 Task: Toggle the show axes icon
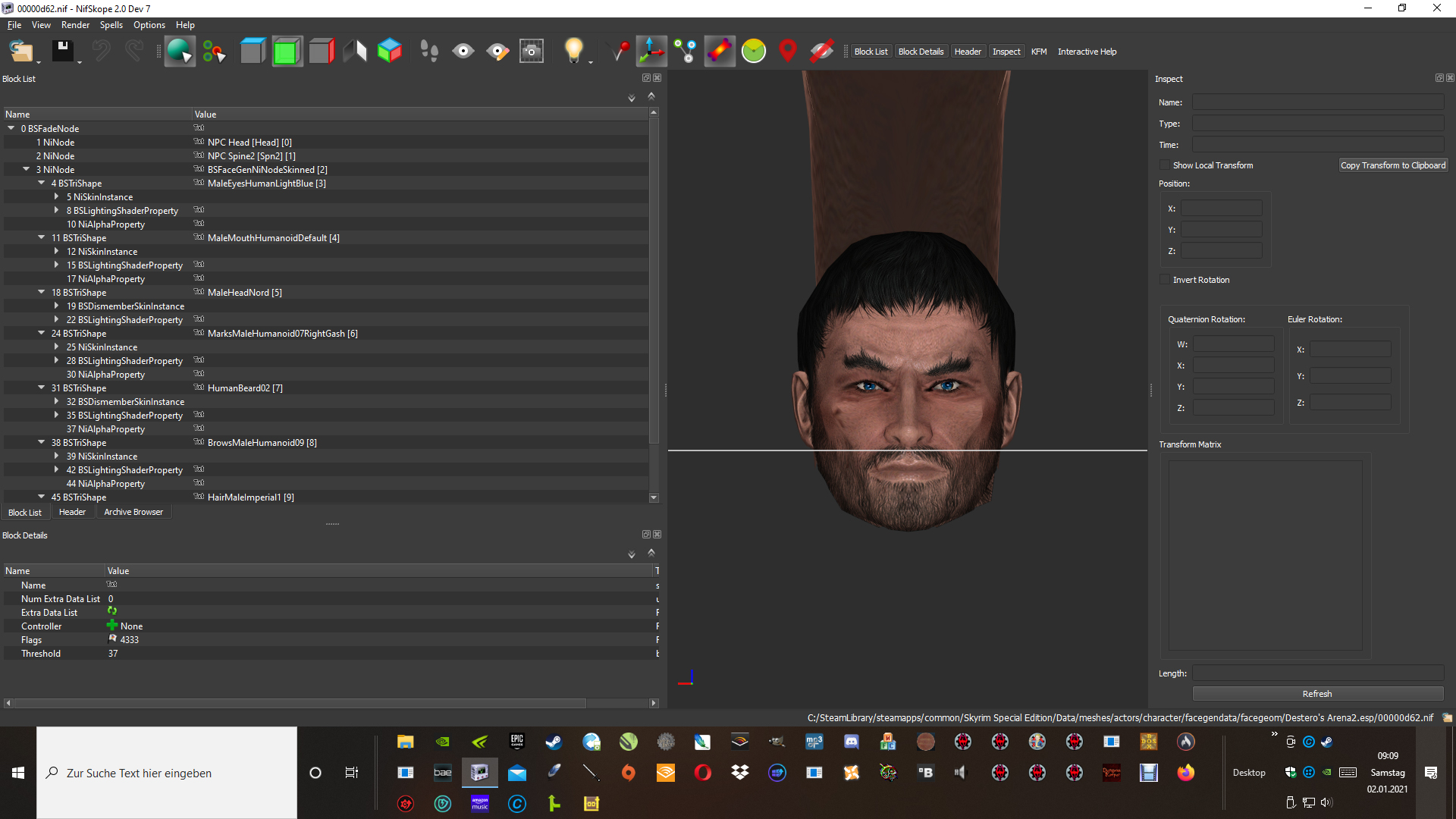coord(651,52)
